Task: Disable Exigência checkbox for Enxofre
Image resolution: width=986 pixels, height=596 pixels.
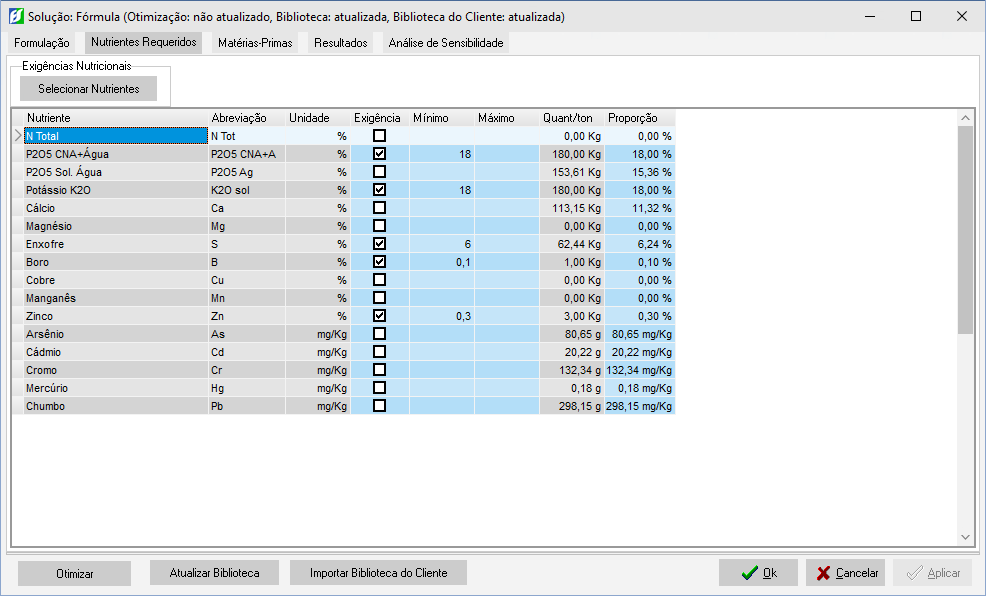Action: (x=379, y=244)
